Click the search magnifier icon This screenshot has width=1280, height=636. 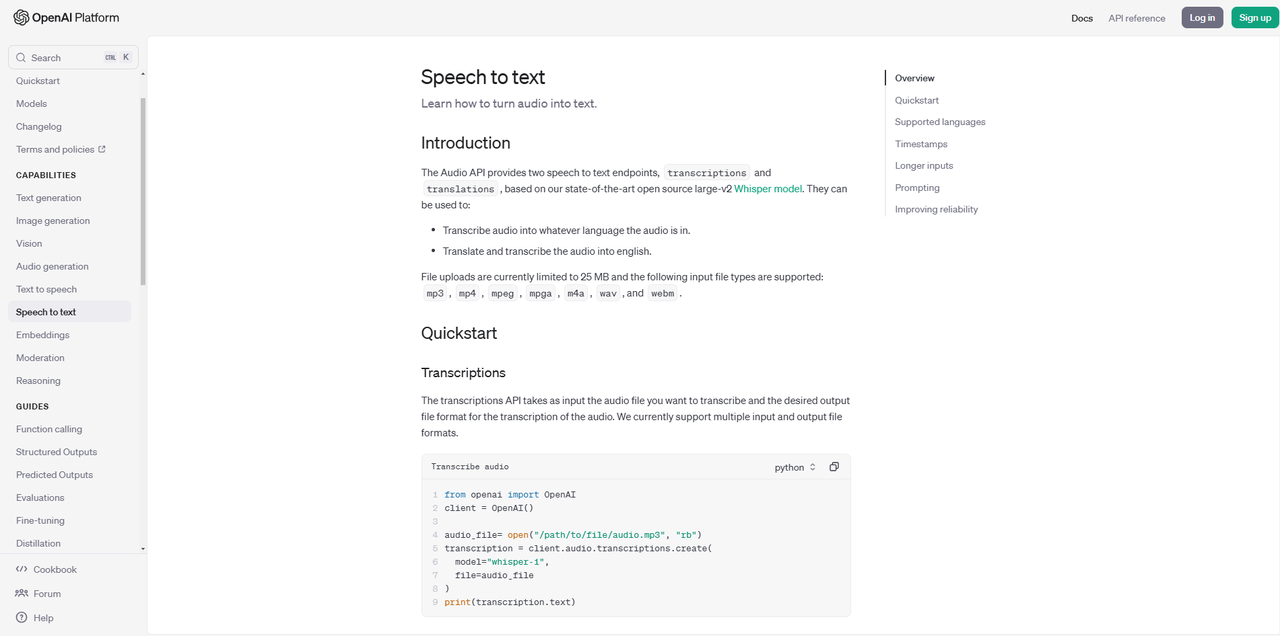click(x=21, y=58)
